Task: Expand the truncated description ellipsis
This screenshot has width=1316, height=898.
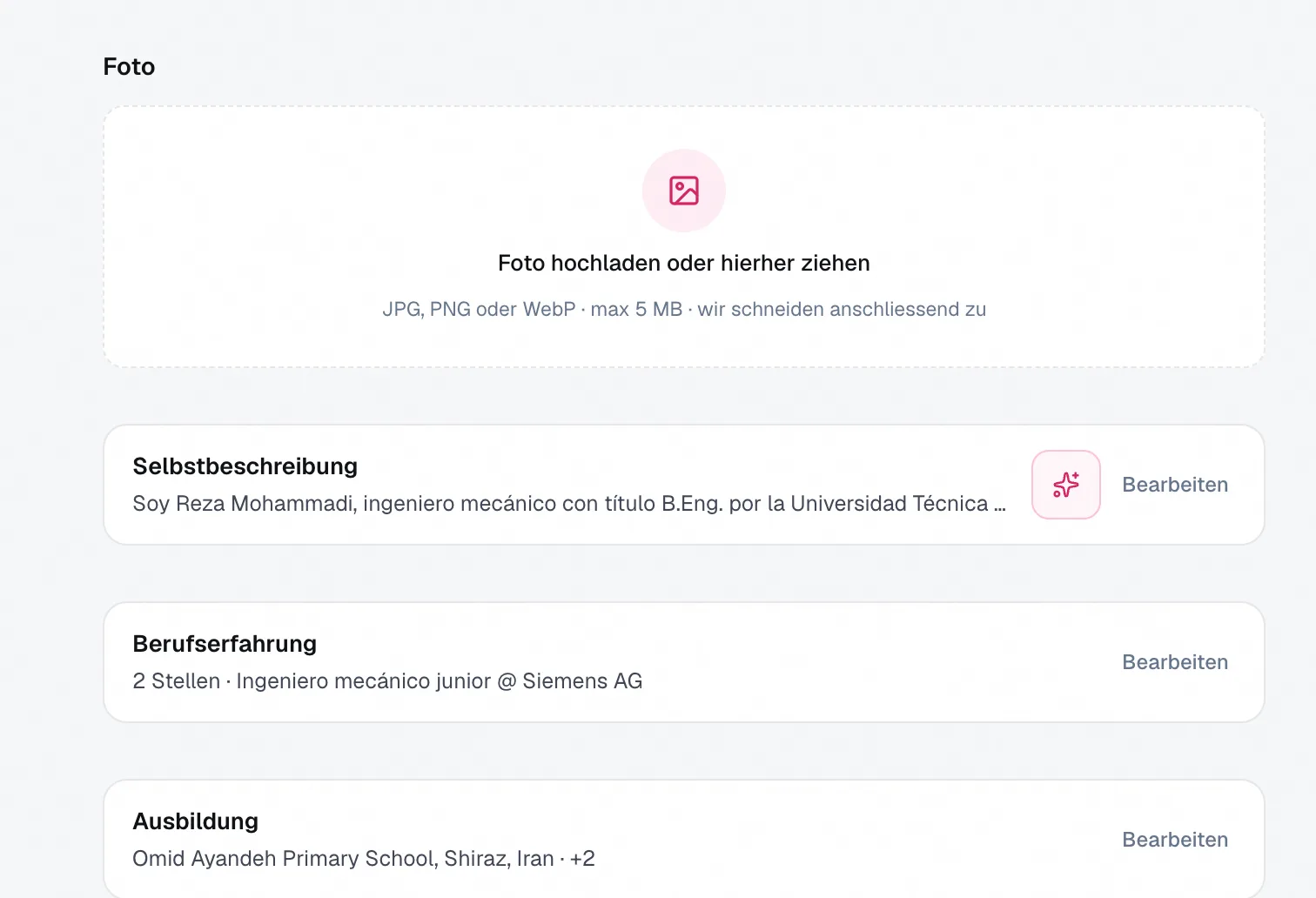Action: click(x=1000, y=506)
